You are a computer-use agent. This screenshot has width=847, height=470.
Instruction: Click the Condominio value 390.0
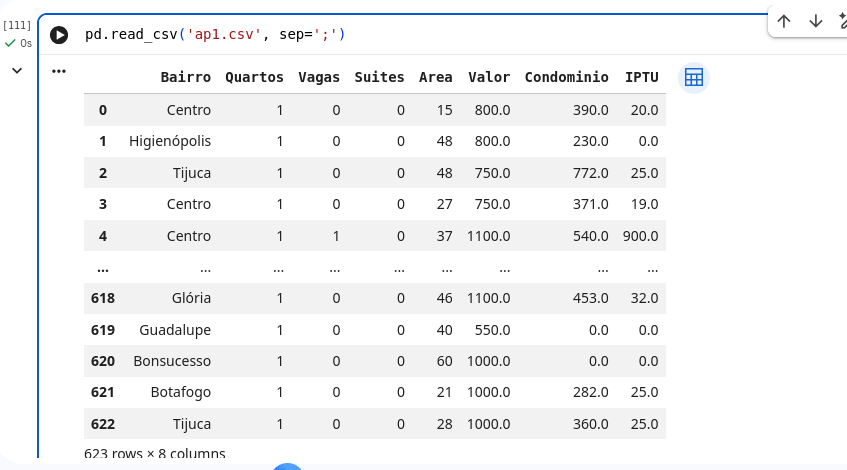click(x=590, y=110)
